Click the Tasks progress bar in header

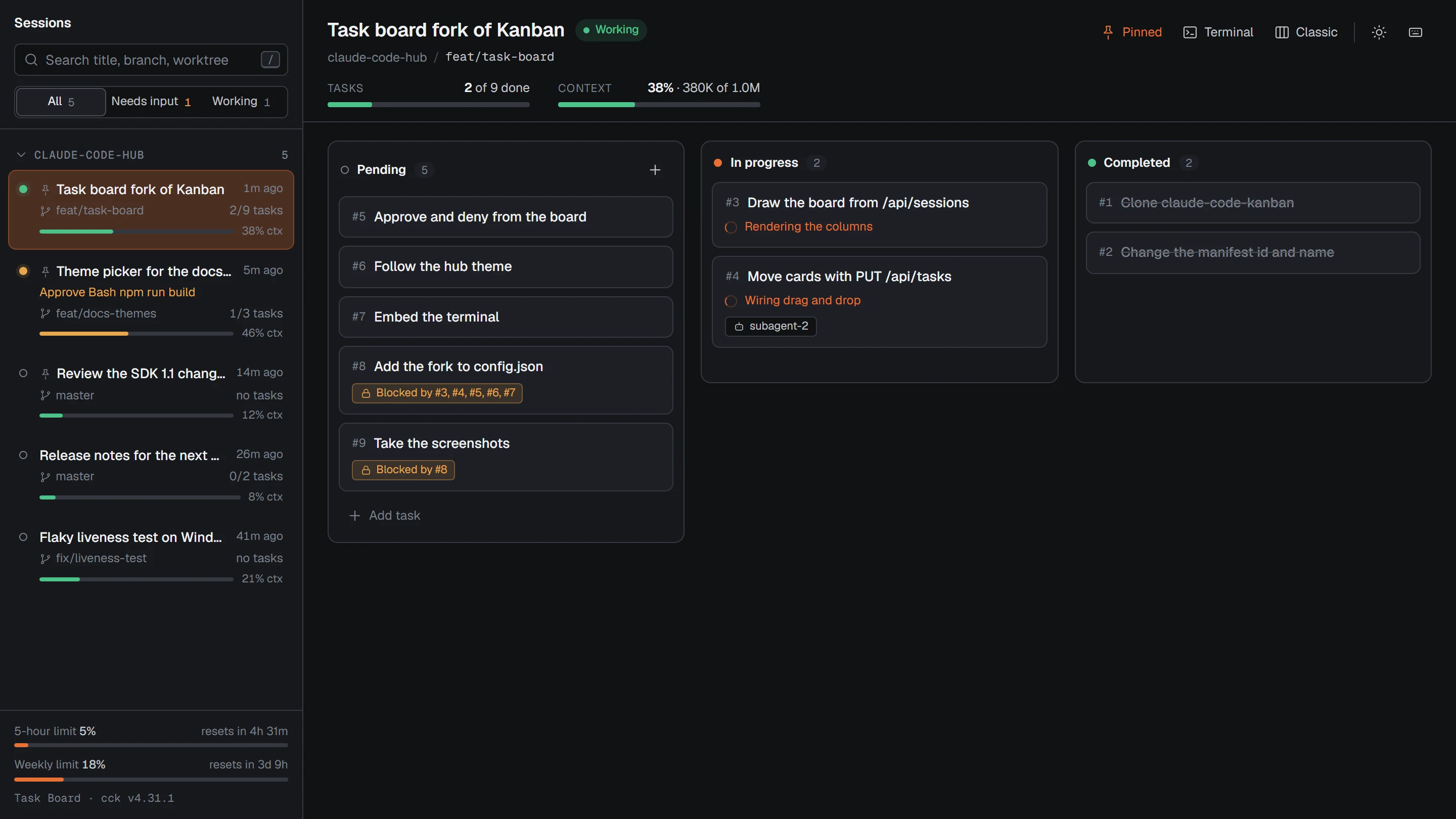click(428, 105)
